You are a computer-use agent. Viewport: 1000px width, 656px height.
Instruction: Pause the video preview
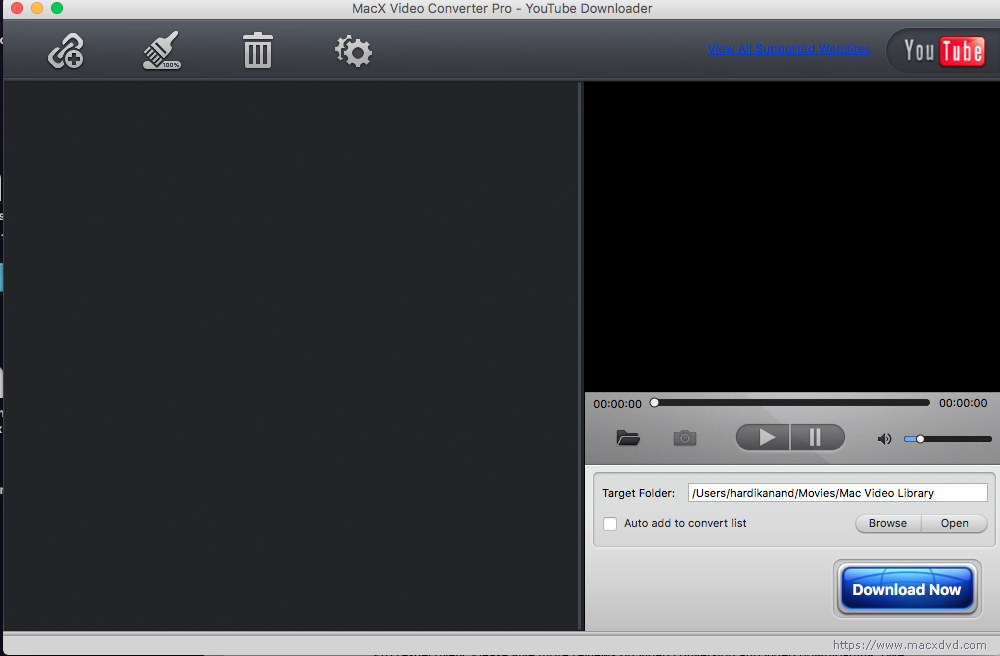pos(818,437)
